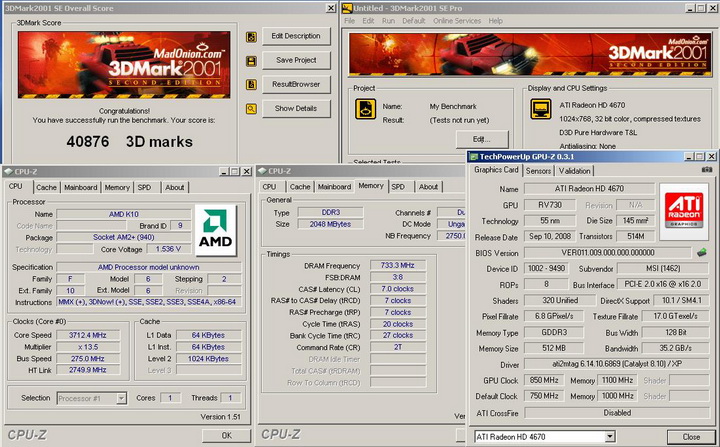Expand the ATI Radeon HD 4670 card dropdown
Viewport: 720px width, 447px height.
(x=610, y=437)
